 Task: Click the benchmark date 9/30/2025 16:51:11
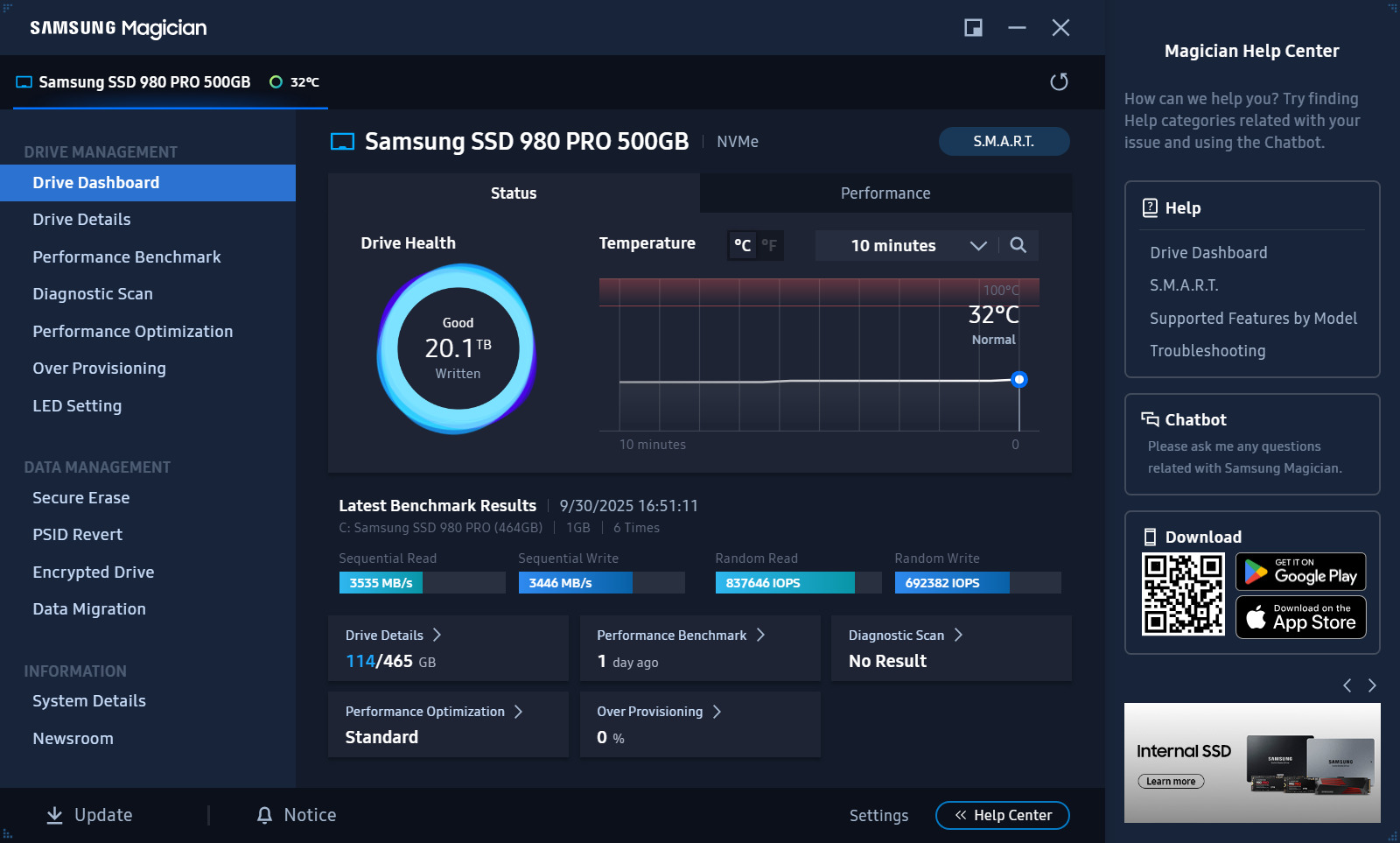click(x=629, y=506)
